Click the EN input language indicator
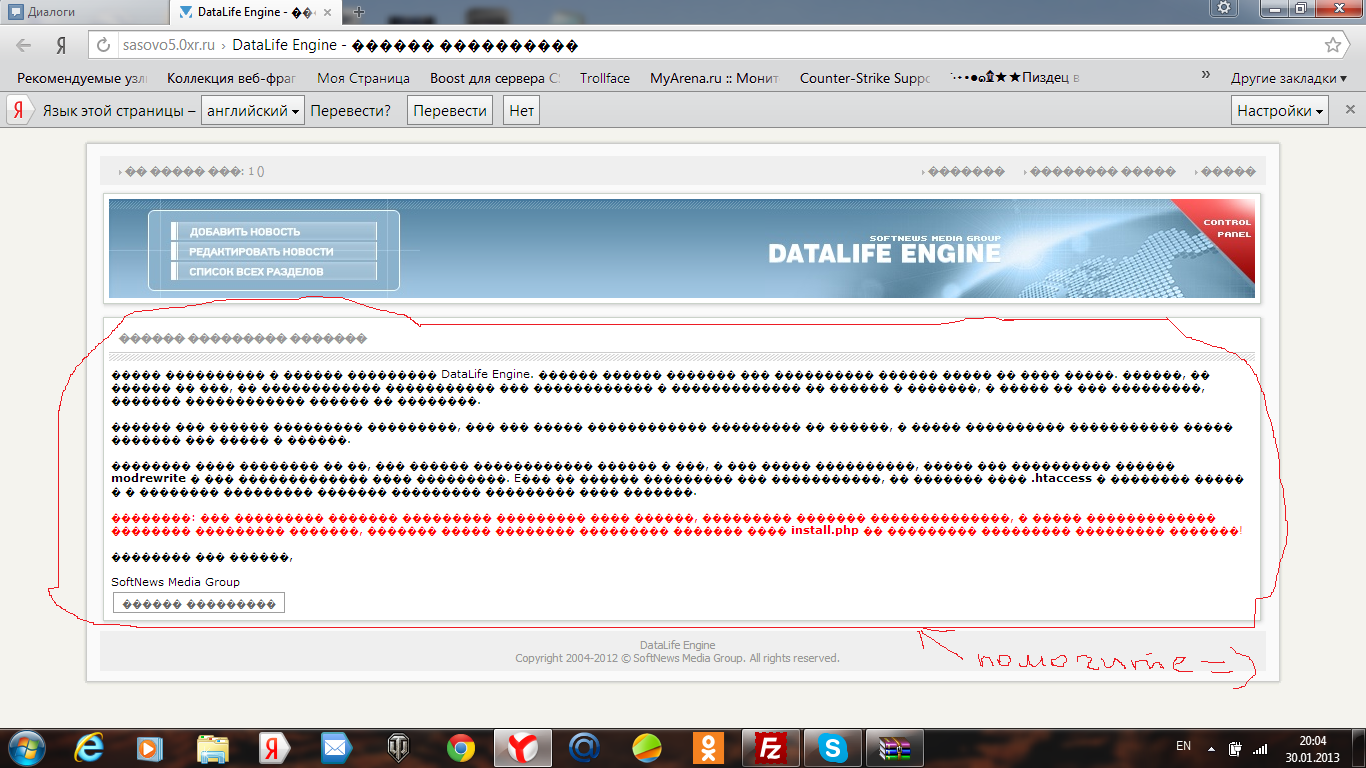The image size is (1366, 768). click(x=1184, y=746)
